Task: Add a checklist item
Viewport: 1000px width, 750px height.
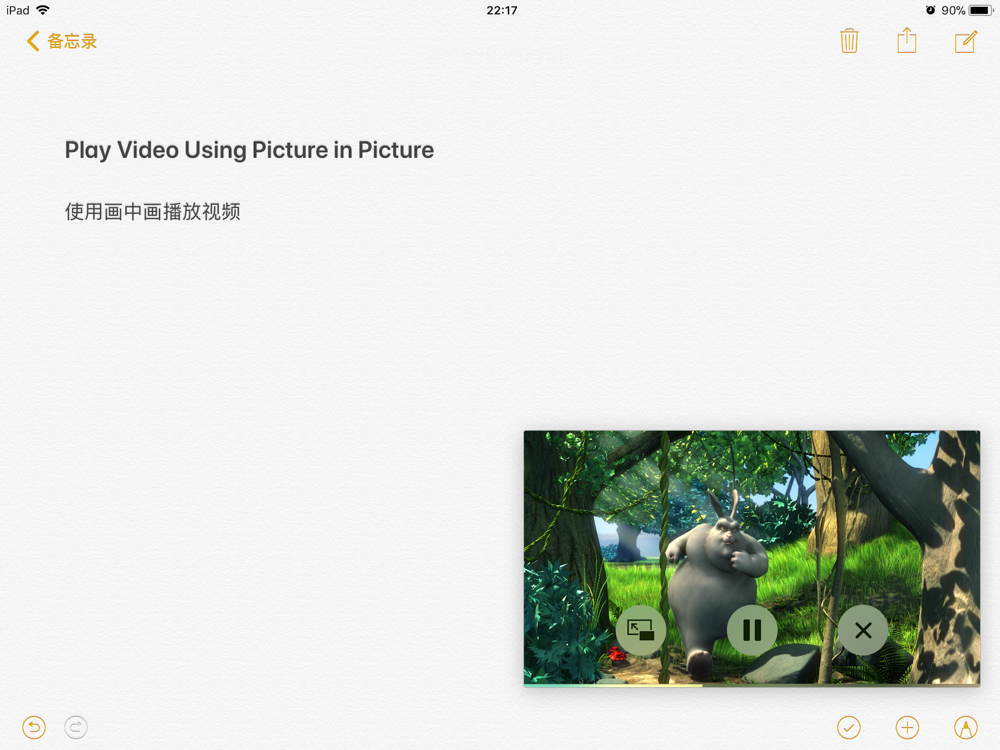Action: pos(848,727)
